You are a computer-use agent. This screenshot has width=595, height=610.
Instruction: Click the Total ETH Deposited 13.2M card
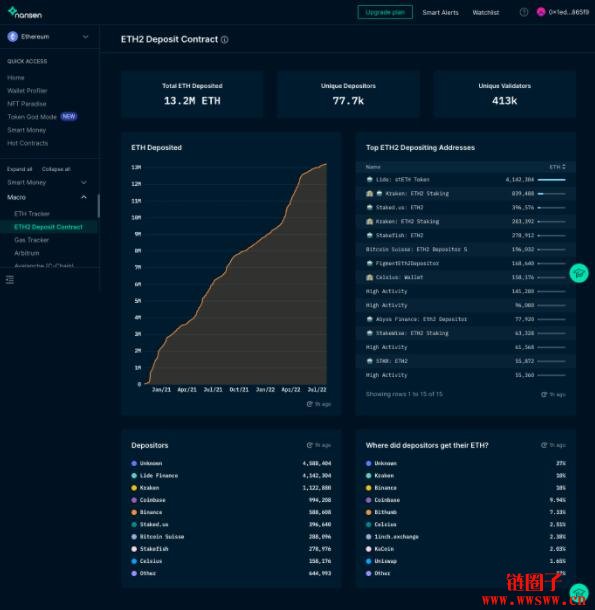pos(192,94)
